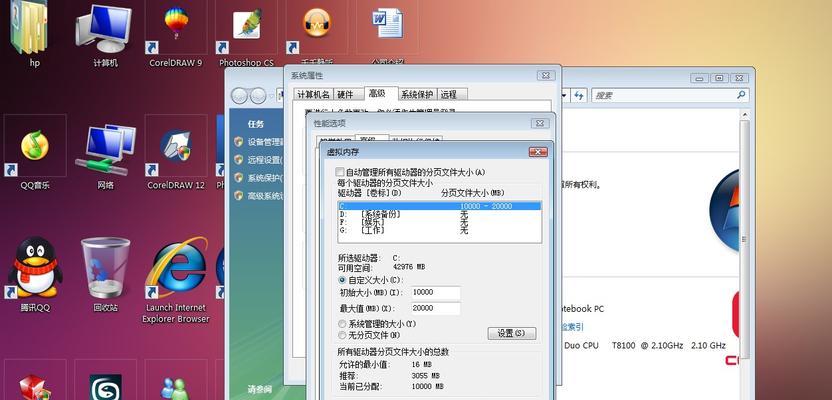Close the 系统属性 dialog
The image size is (832, 400).
click(545, 75)
